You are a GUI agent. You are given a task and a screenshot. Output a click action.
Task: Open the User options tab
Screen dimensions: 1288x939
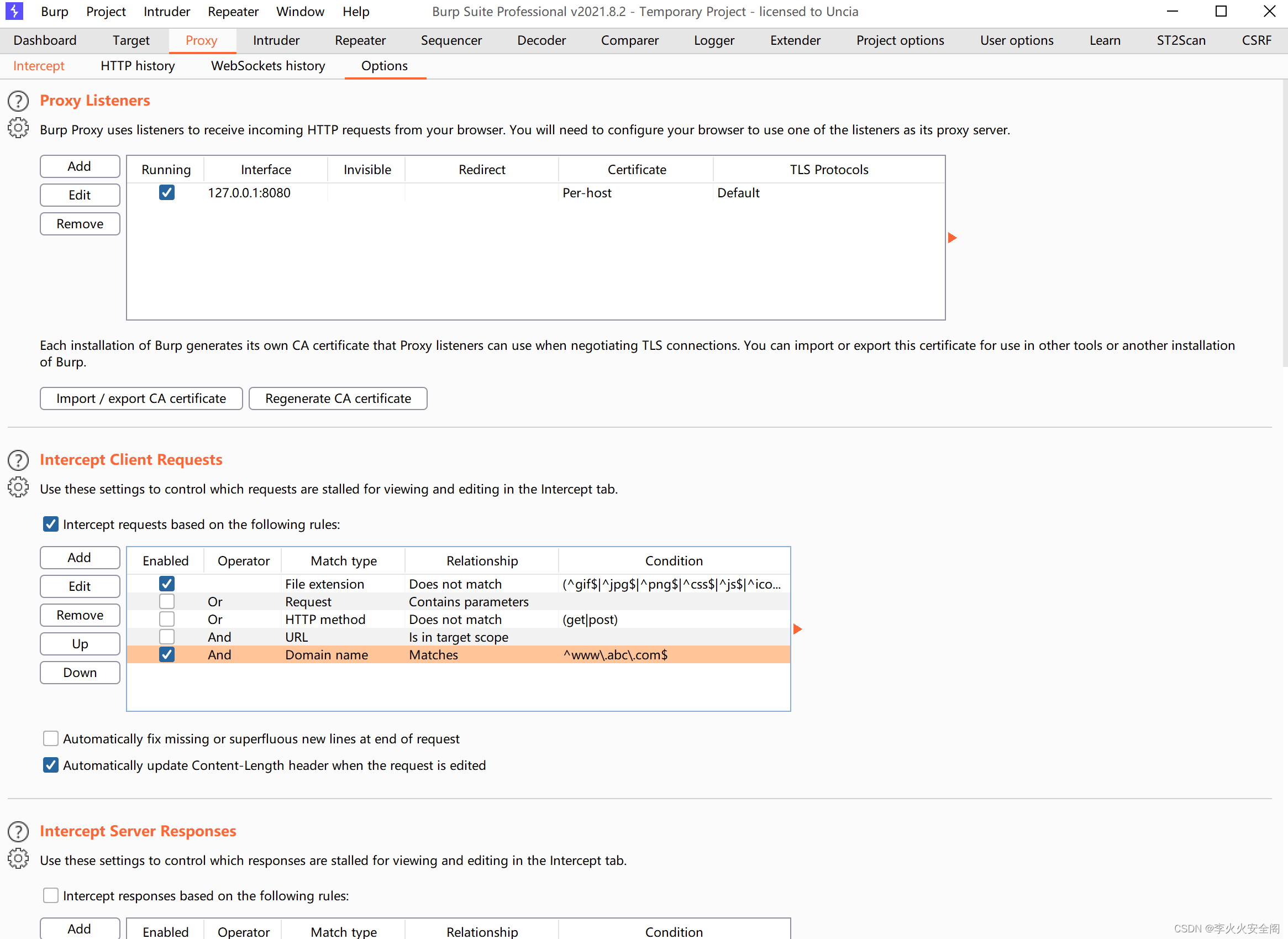click(1017, 40)
